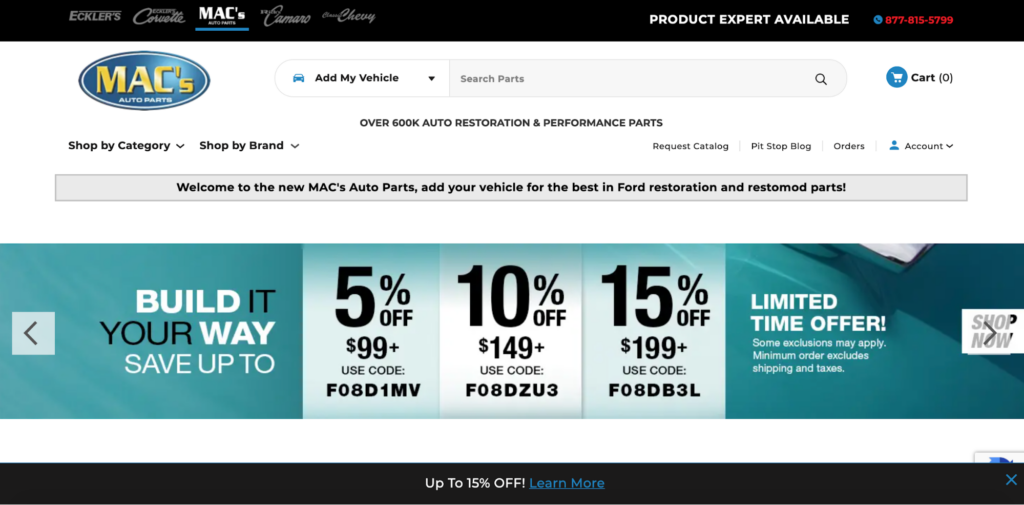Switch to the Classic Chevy brand logo

(349, 16)
